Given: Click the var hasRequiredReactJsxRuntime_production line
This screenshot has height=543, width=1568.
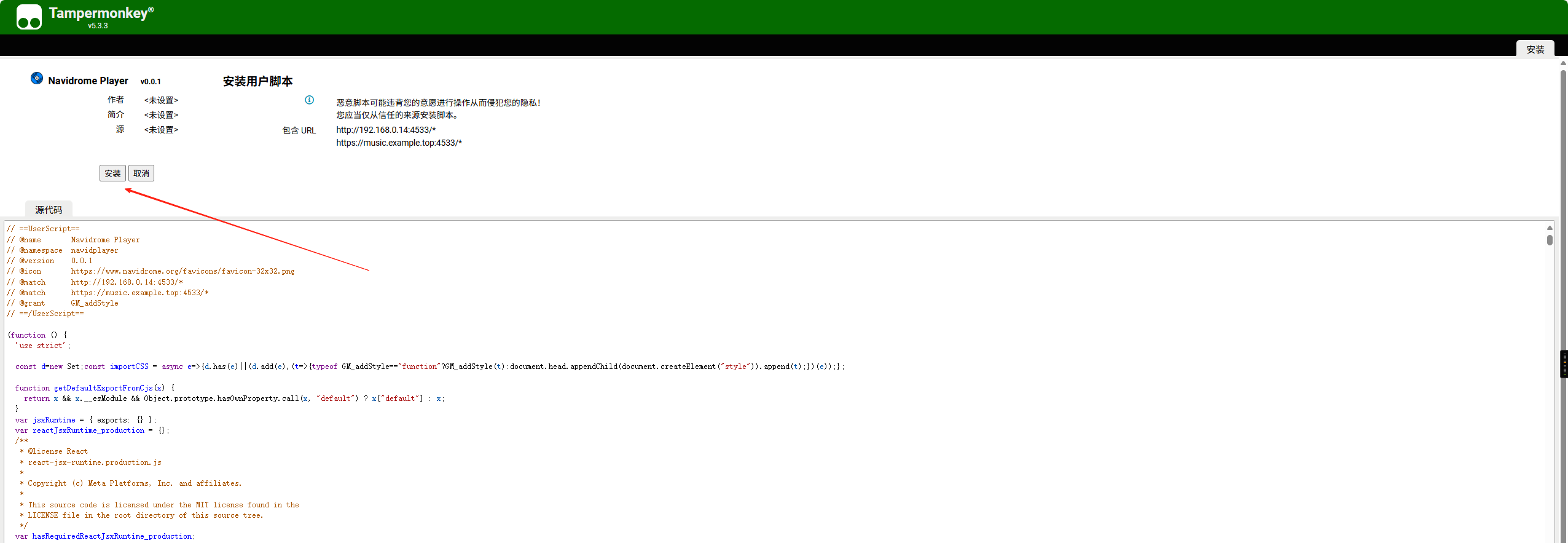Looking at the screenshot, I should click(x=106, y=536).
